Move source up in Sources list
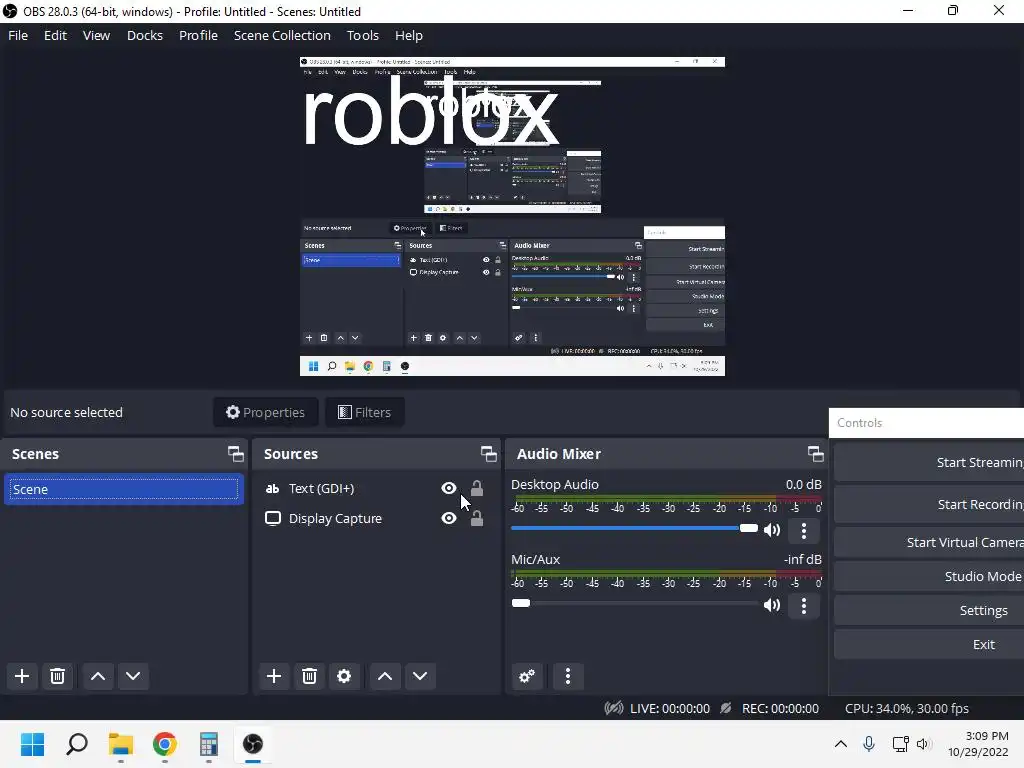1024x768 pixels. click(x=385, y=676)
